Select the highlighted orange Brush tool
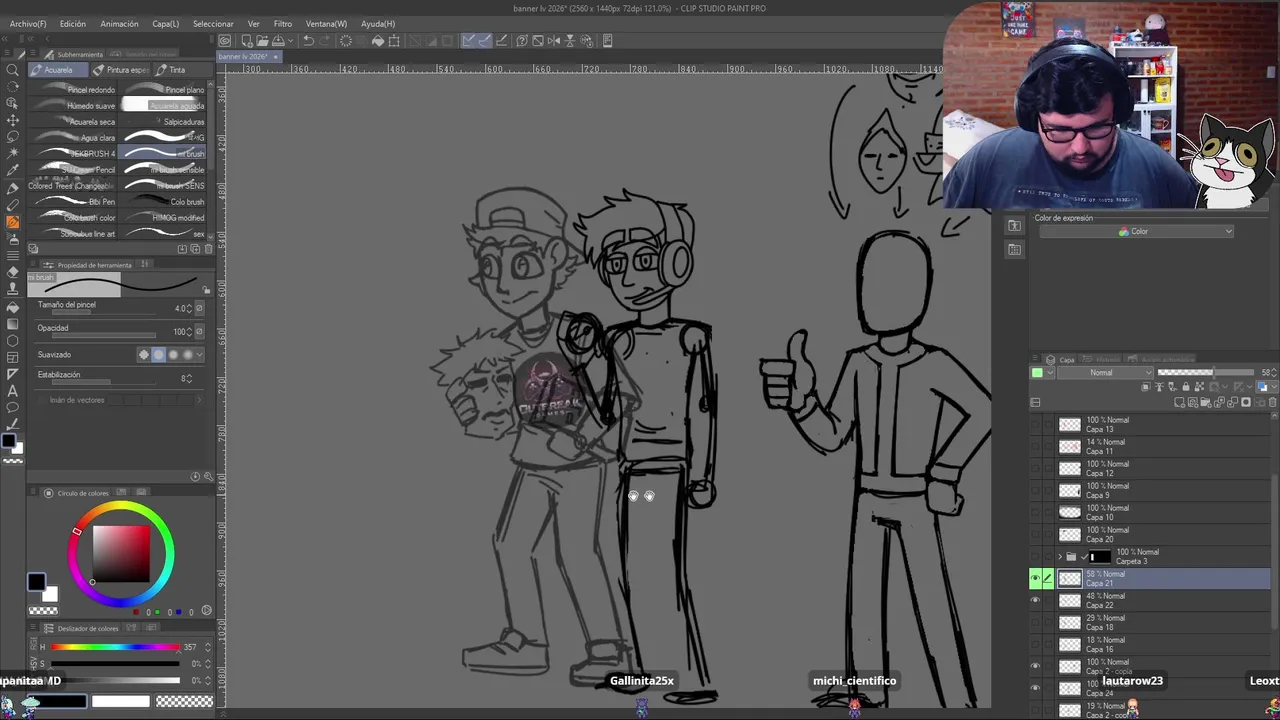Viewport: 1280px width, 720px height. (13, 222)
